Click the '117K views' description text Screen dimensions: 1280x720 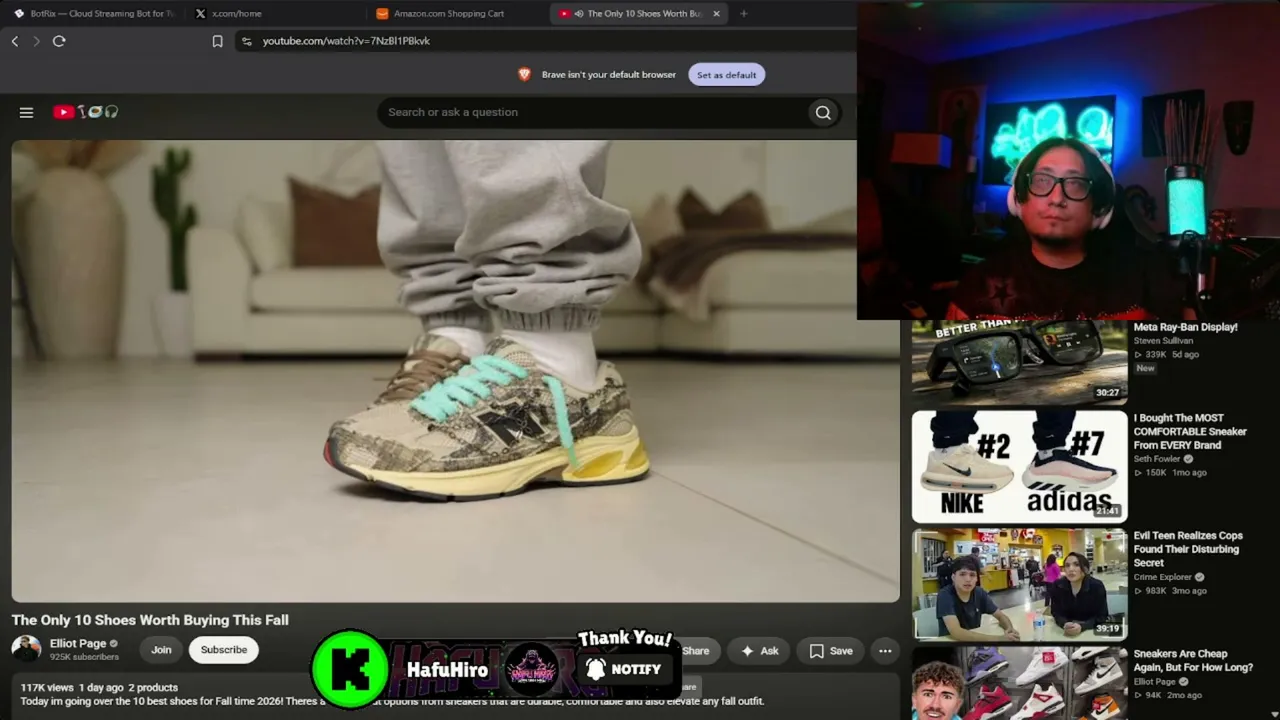(47, 688)
